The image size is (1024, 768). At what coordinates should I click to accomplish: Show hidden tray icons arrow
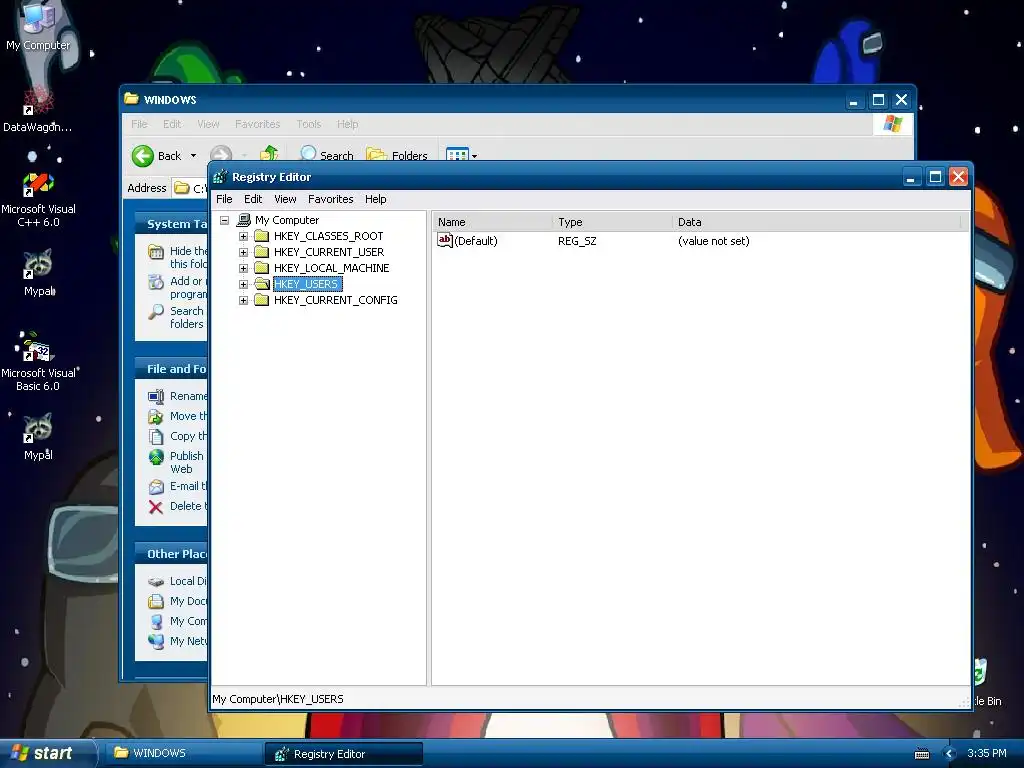950,754
